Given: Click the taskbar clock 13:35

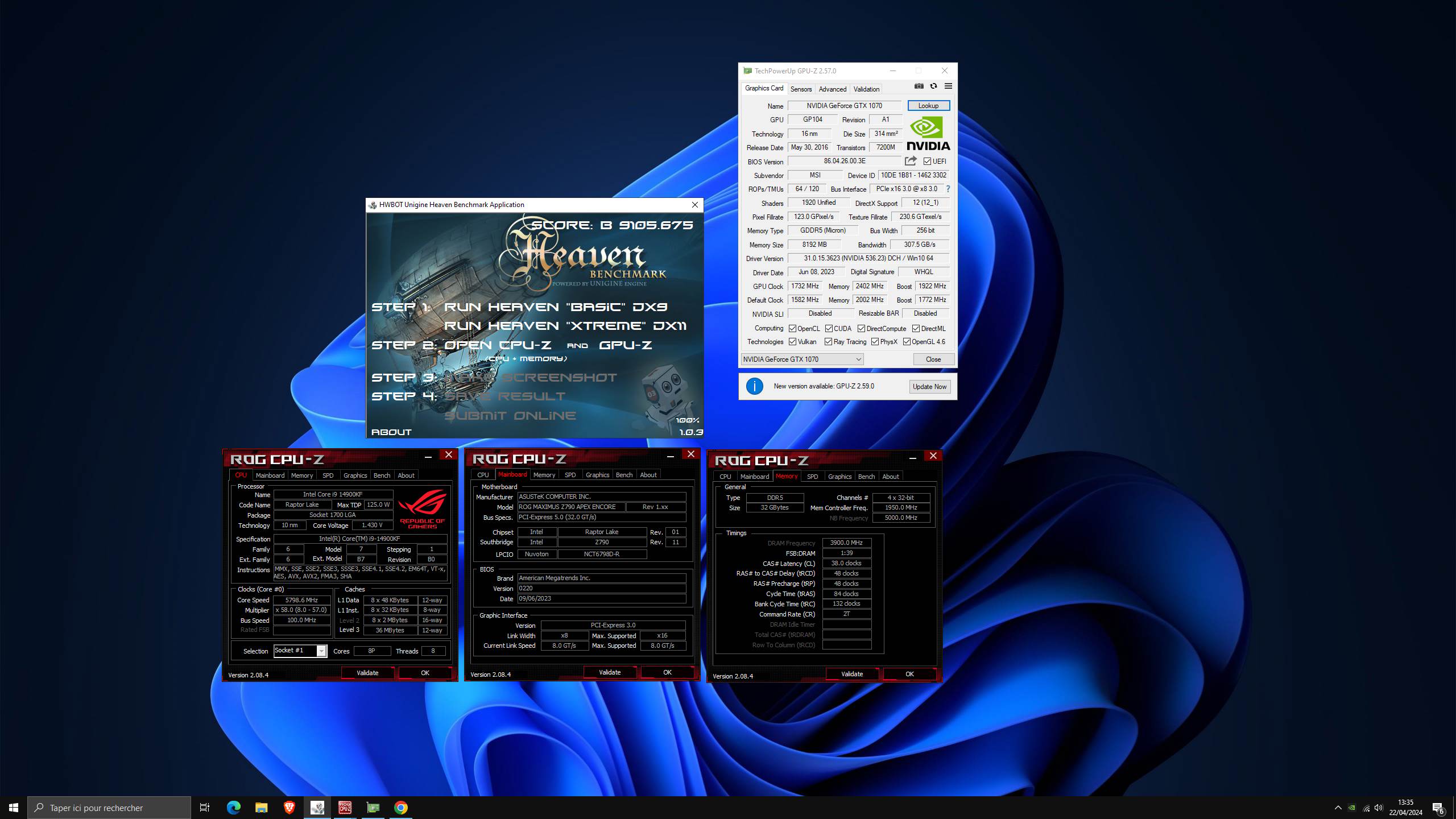Looking at the screenshot, I should click(1405, 803).
